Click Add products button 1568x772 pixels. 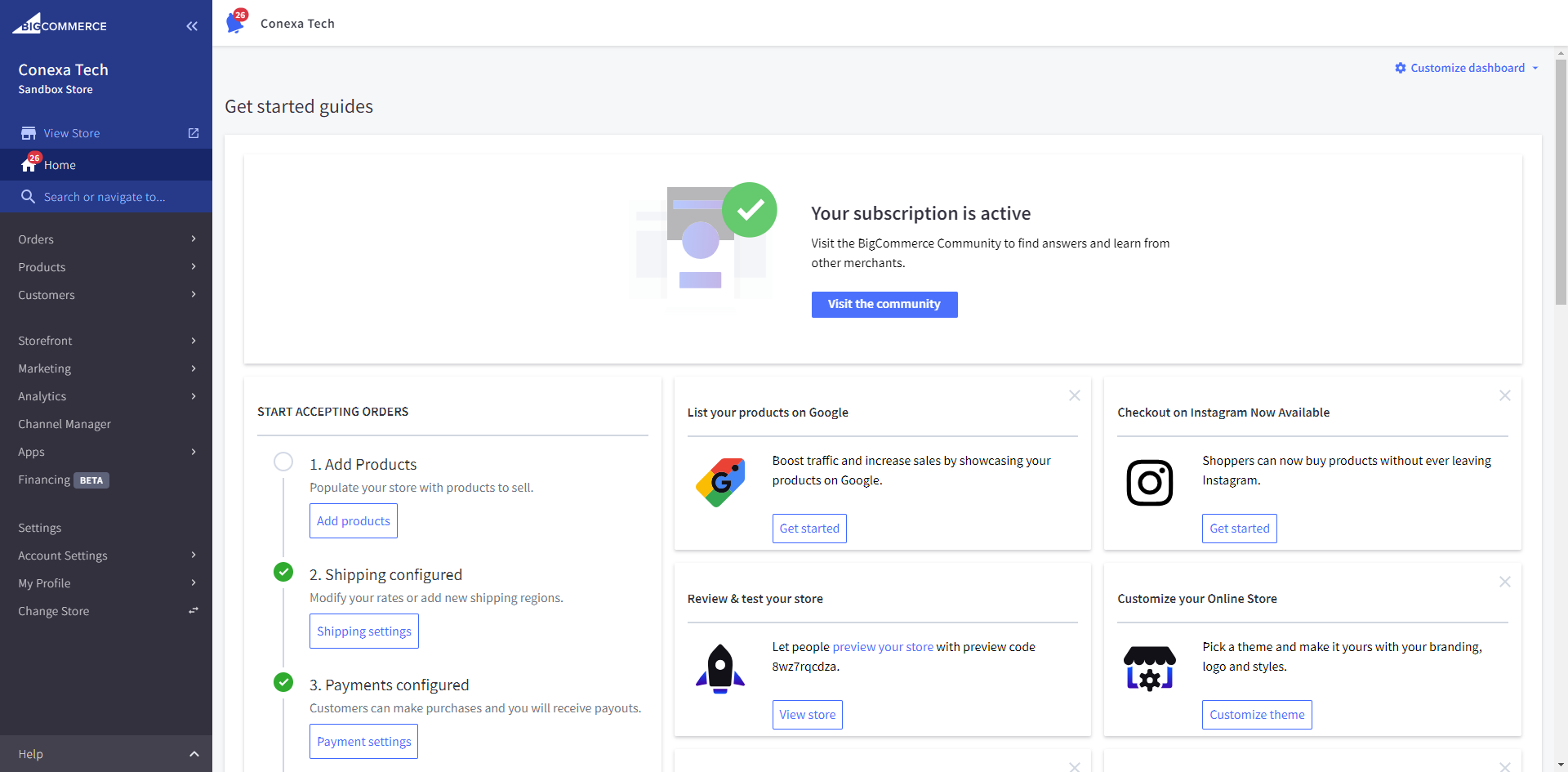pyautogui.click(x=354, y=521)
